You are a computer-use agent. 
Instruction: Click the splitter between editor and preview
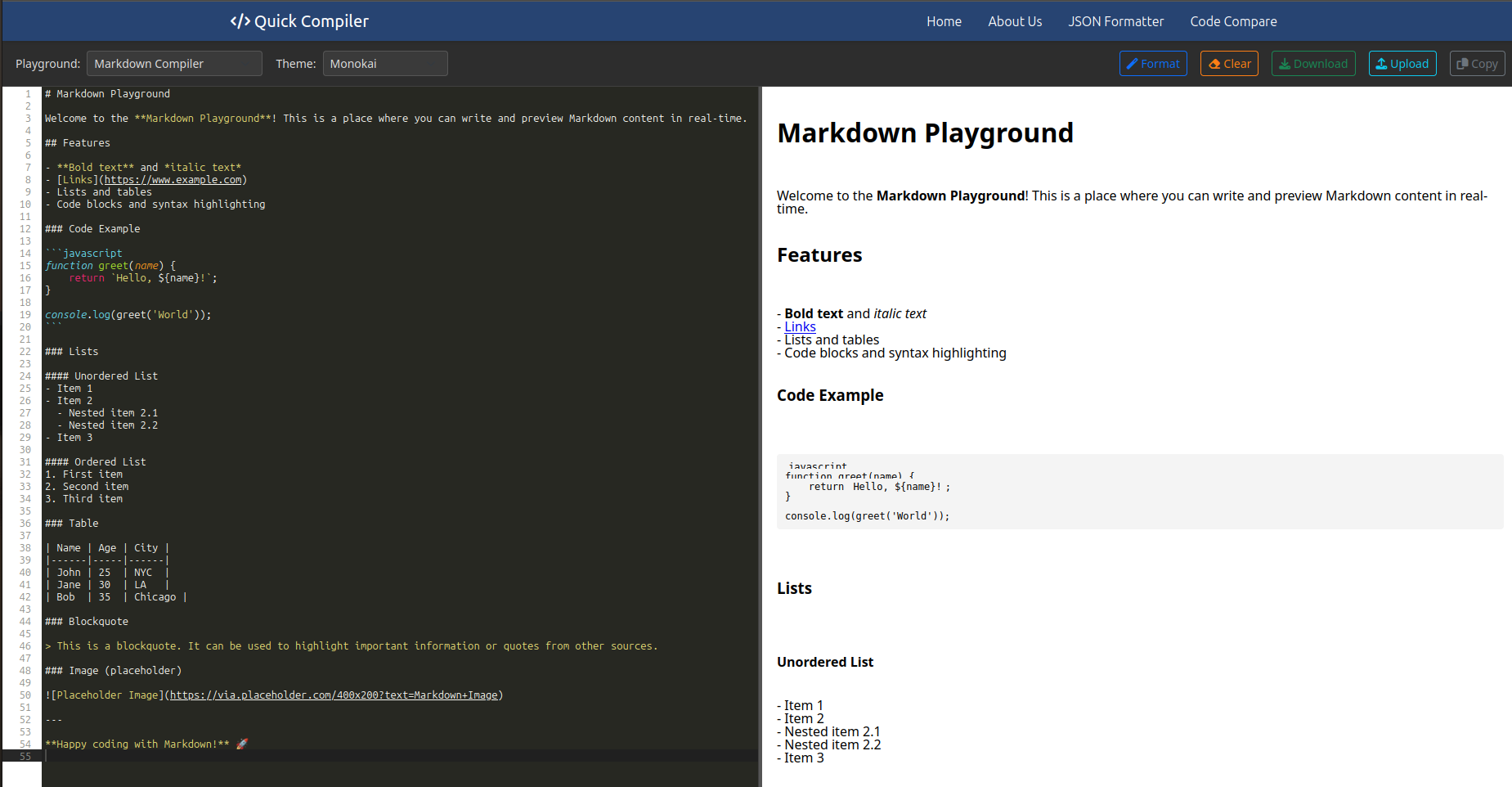[760, 434]
